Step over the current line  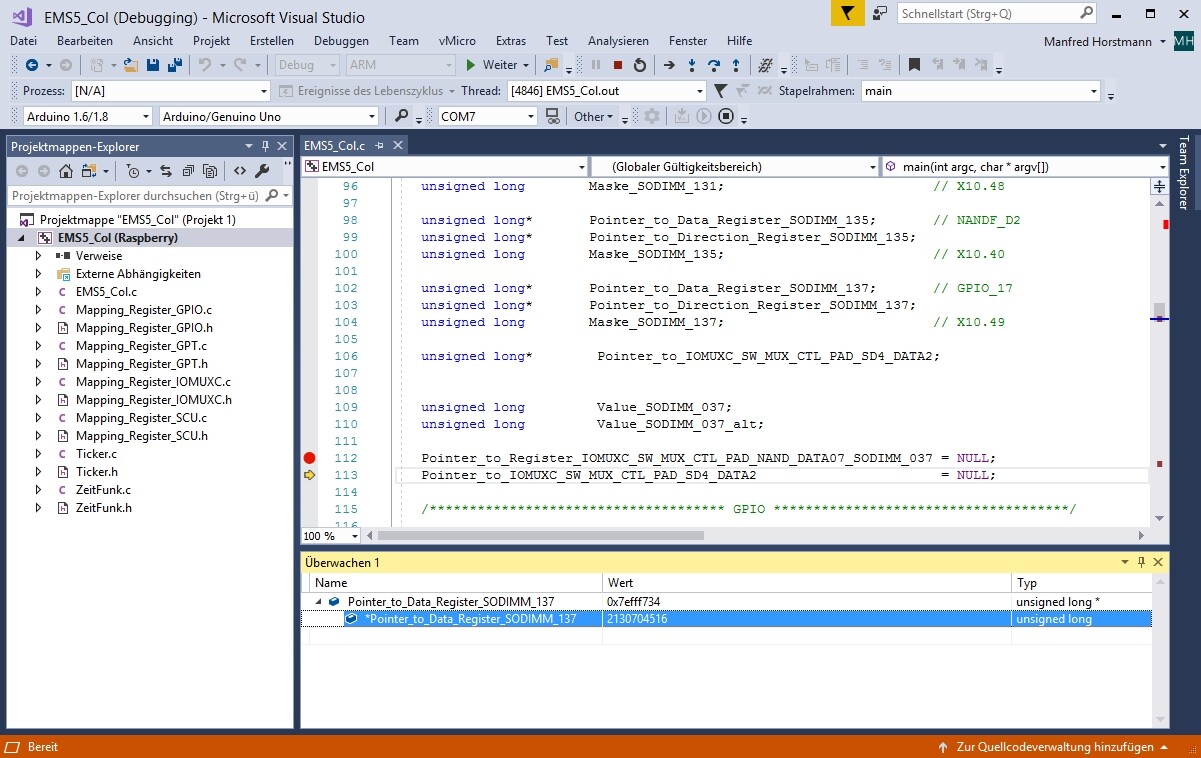coord(714,65)
